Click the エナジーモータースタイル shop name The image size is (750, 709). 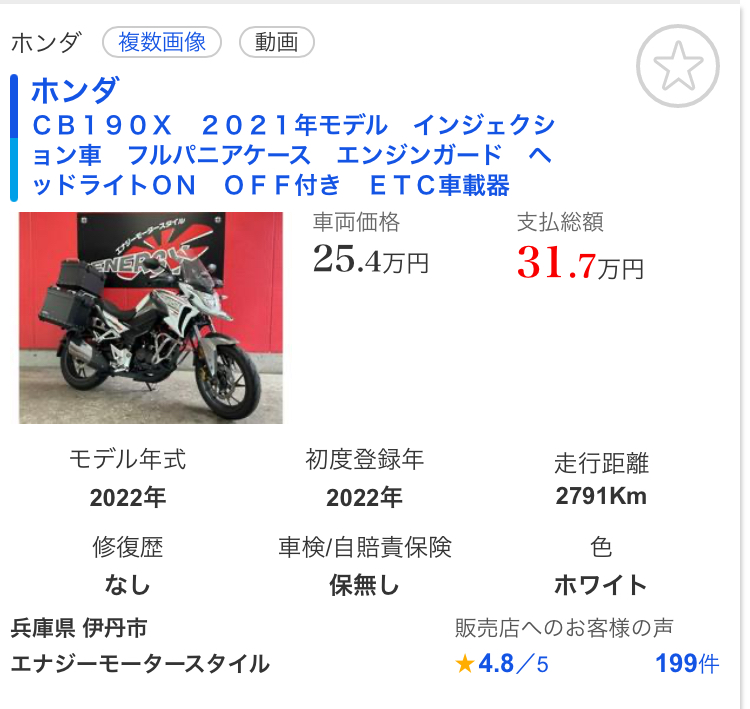tap(140, 664)
